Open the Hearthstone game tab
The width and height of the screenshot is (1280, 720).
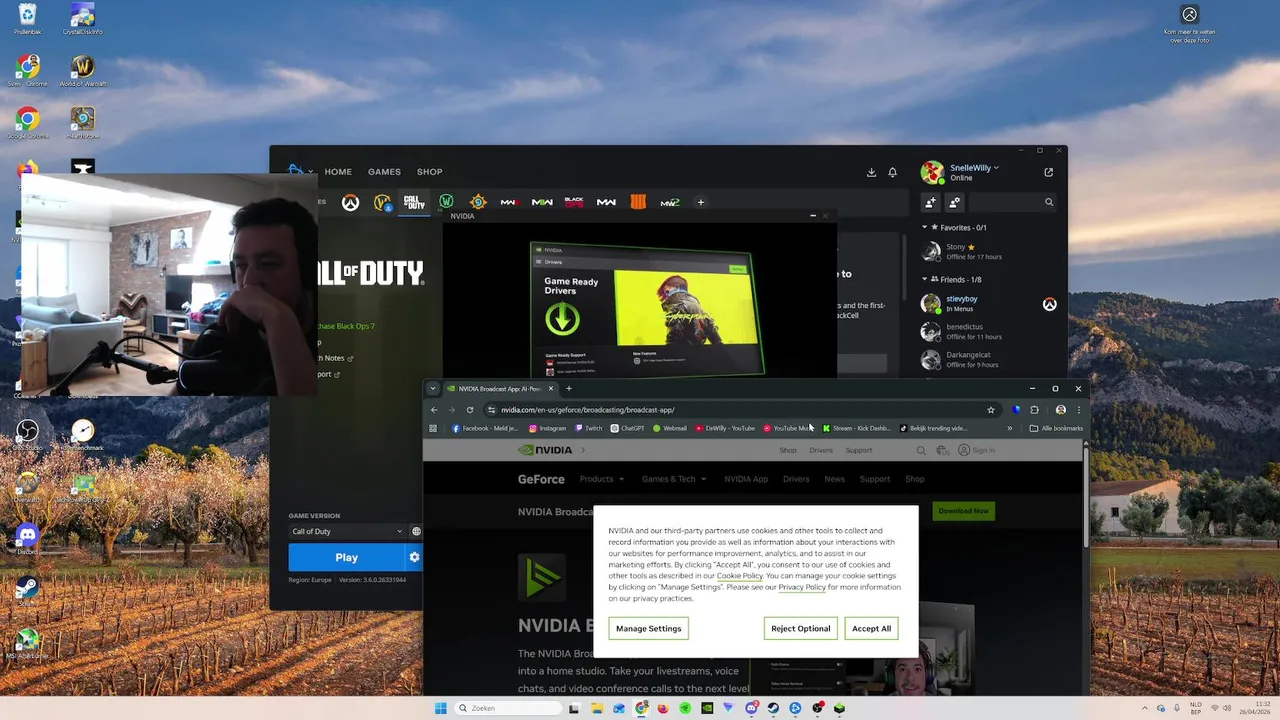click(x=478, y=202)
